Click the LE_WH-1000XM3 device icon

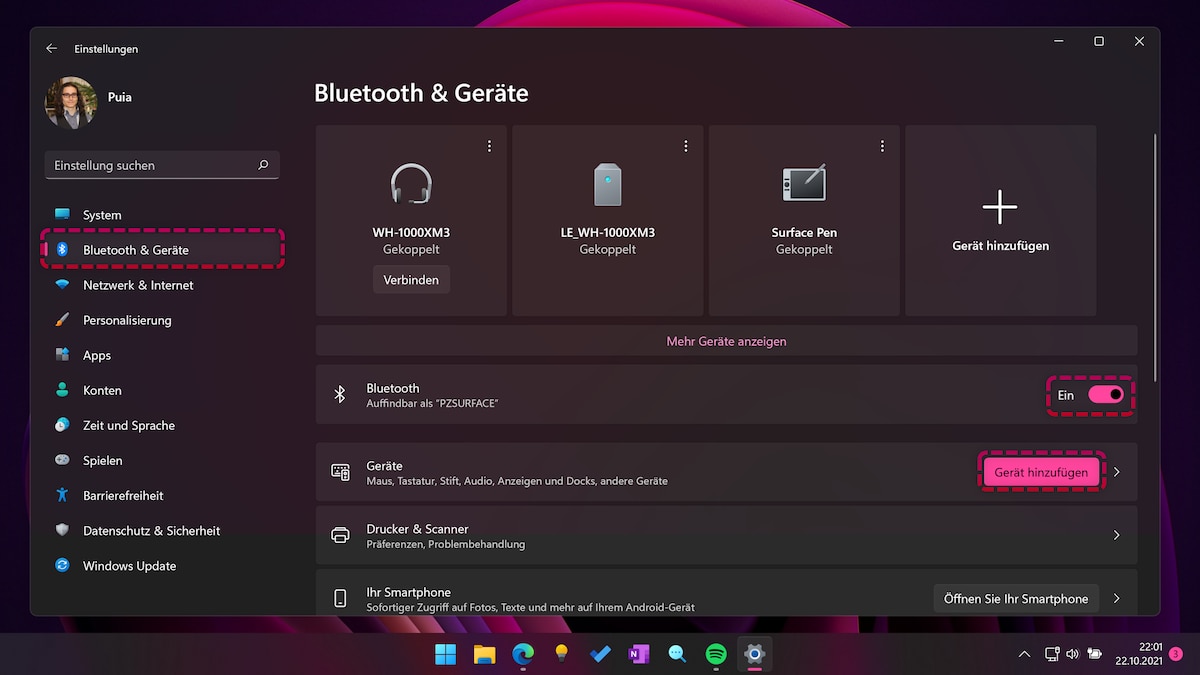[607, 184]
